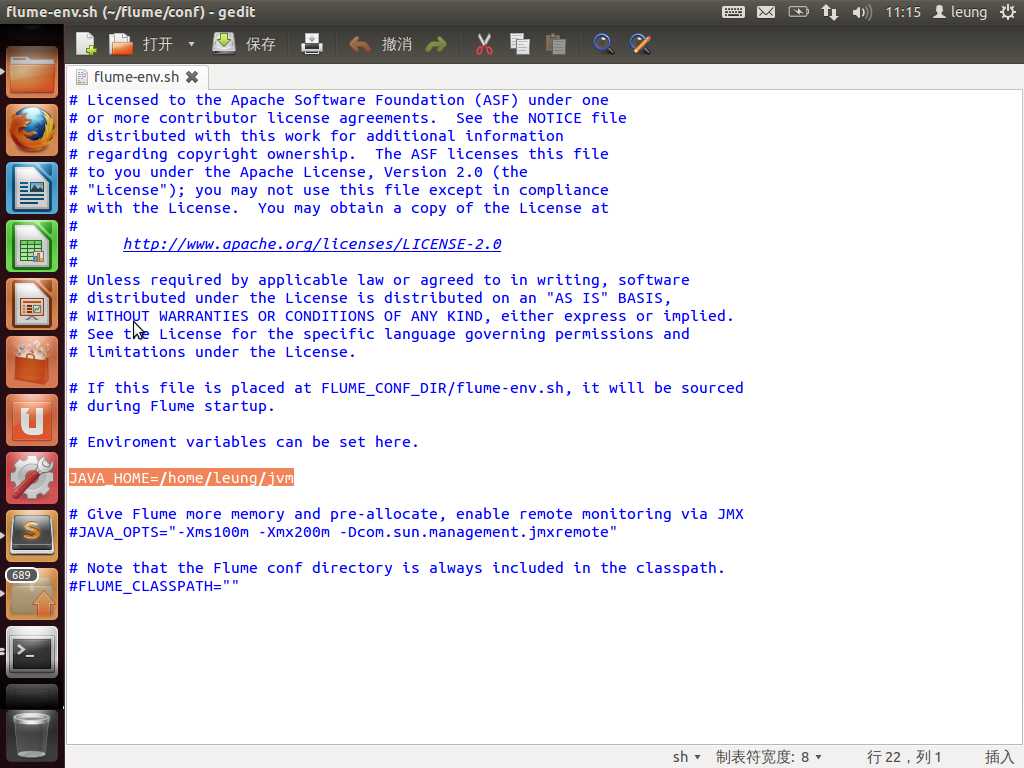Create a new document with toolbar icon

click(86, 44)
